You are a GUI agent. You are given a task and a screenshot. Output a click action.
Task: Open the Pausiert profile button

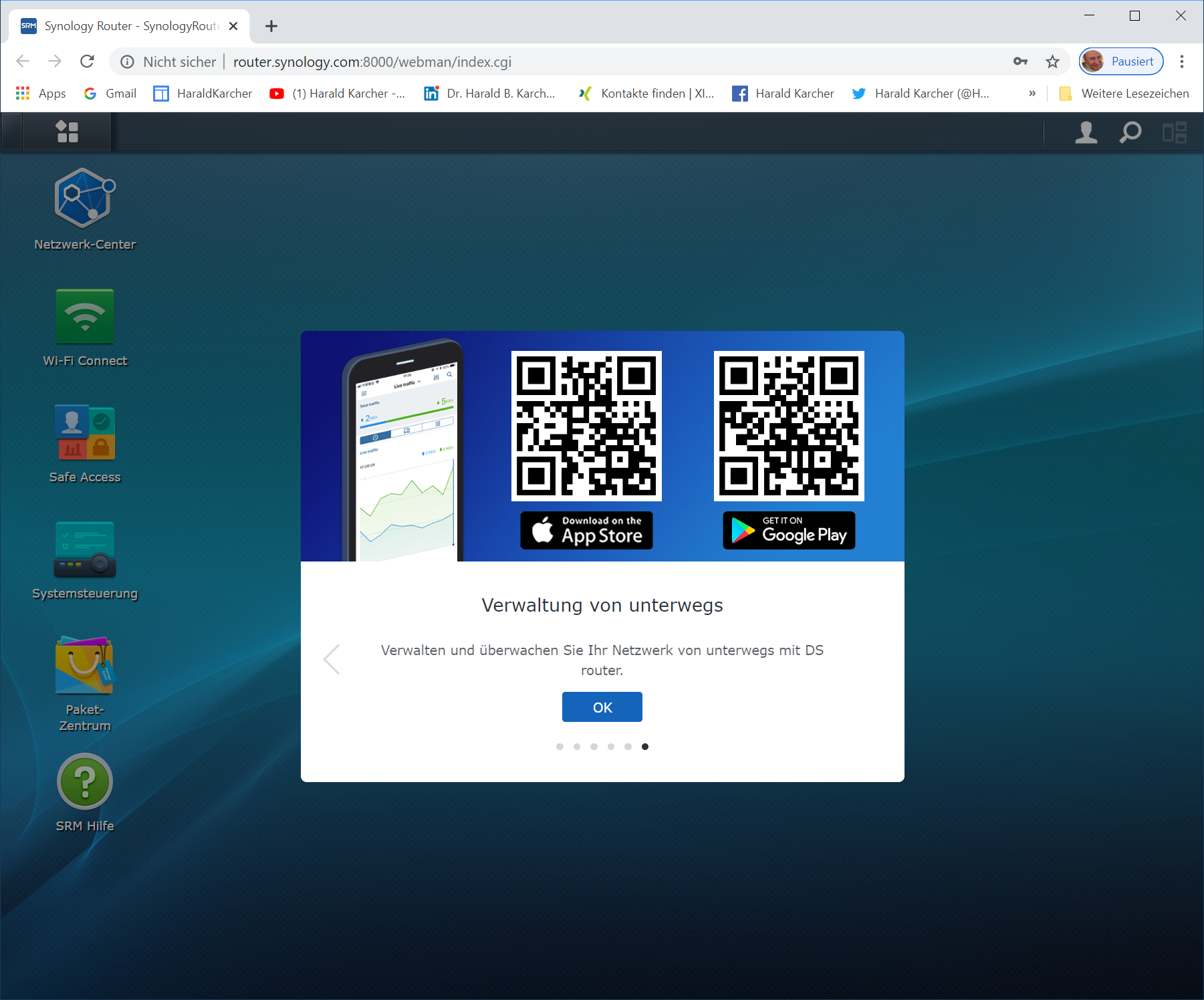(1121, 61)
